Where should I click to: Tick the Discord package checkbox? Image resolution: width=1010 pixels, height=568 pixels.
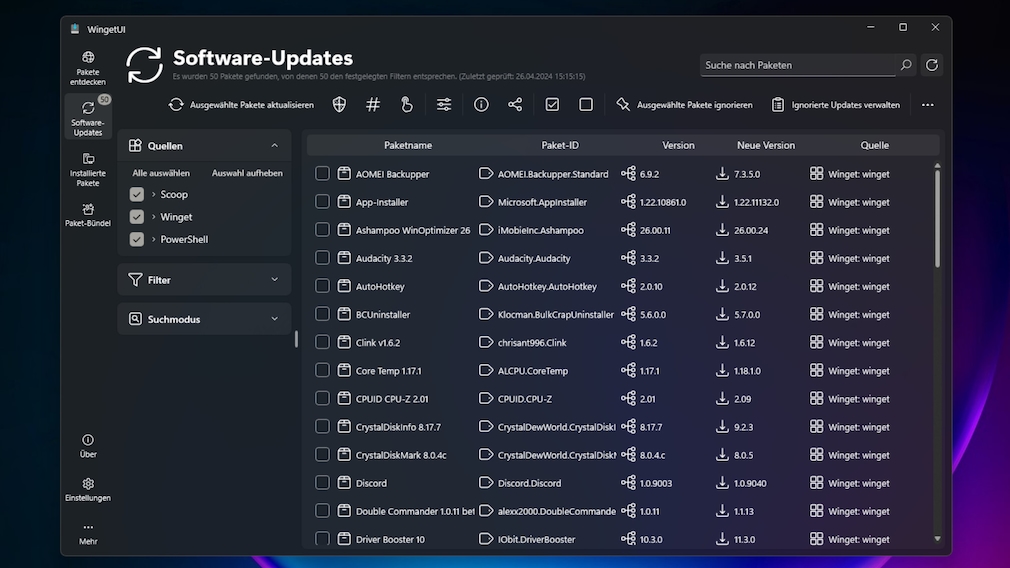(322, 483)
